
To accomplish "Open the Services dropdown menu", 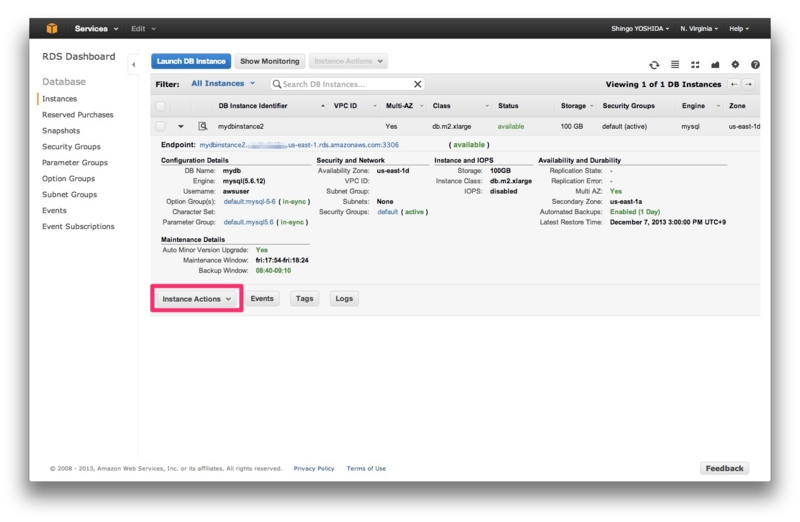I will (x=96, y=29).
